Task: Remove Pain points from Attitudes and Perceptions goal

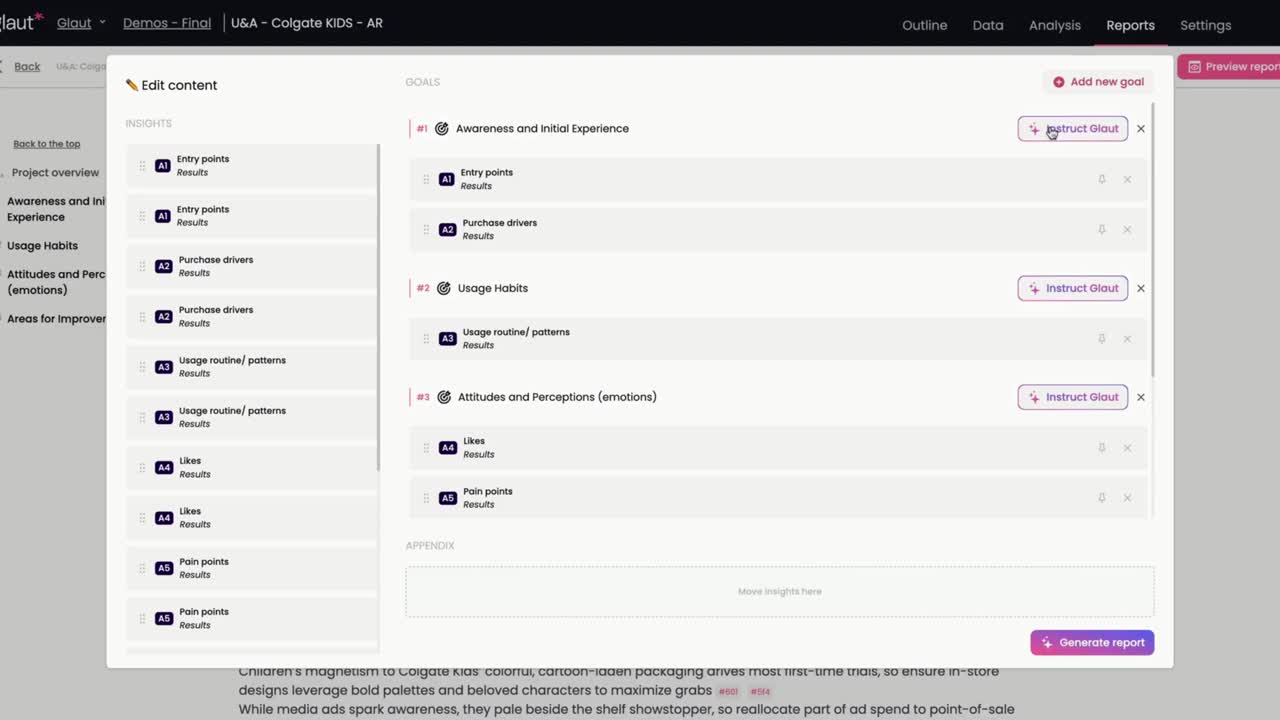Action: 1127,497
